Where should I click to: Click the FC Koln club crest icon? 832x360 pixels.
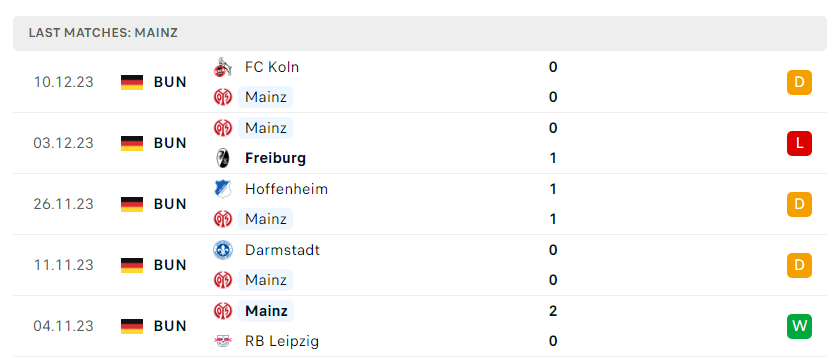[x=222, y=67]
